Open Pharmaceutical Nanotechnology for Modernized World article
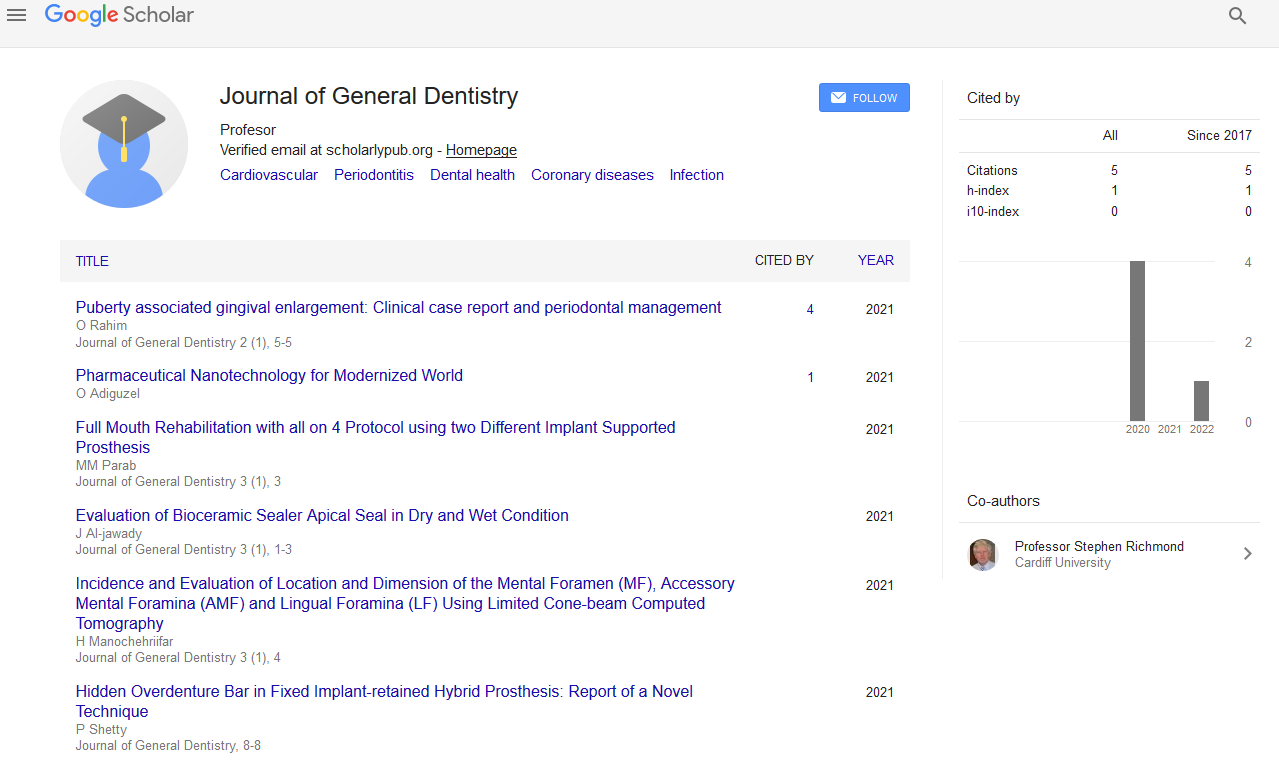The height and width of the screenshot is (764, 1279). pos(269,376)
